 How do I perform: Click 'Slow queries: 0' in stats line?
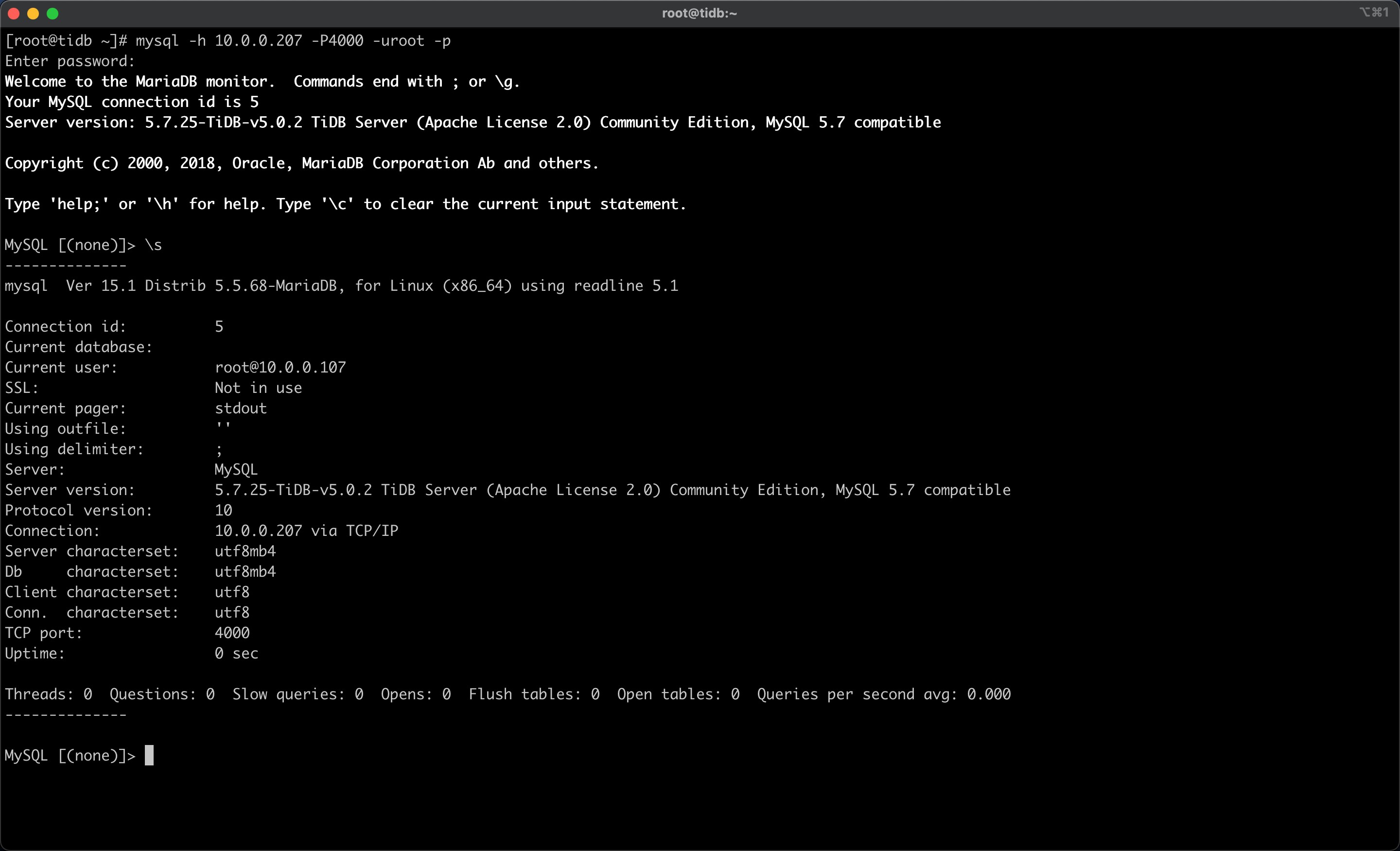[x=297, y=695]
